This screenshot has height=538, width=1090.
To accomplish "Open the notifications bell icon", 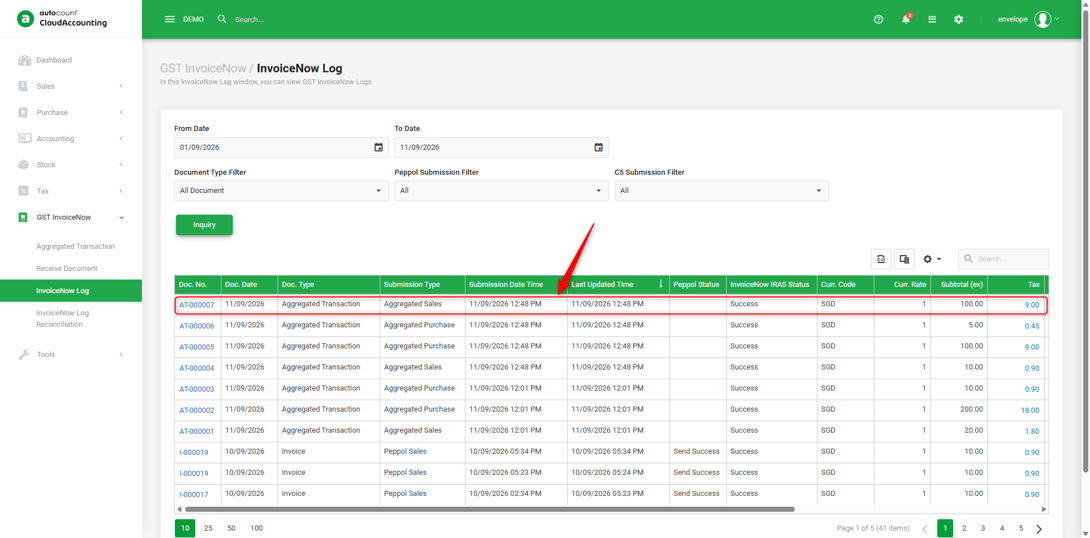I will click(906, 19).
